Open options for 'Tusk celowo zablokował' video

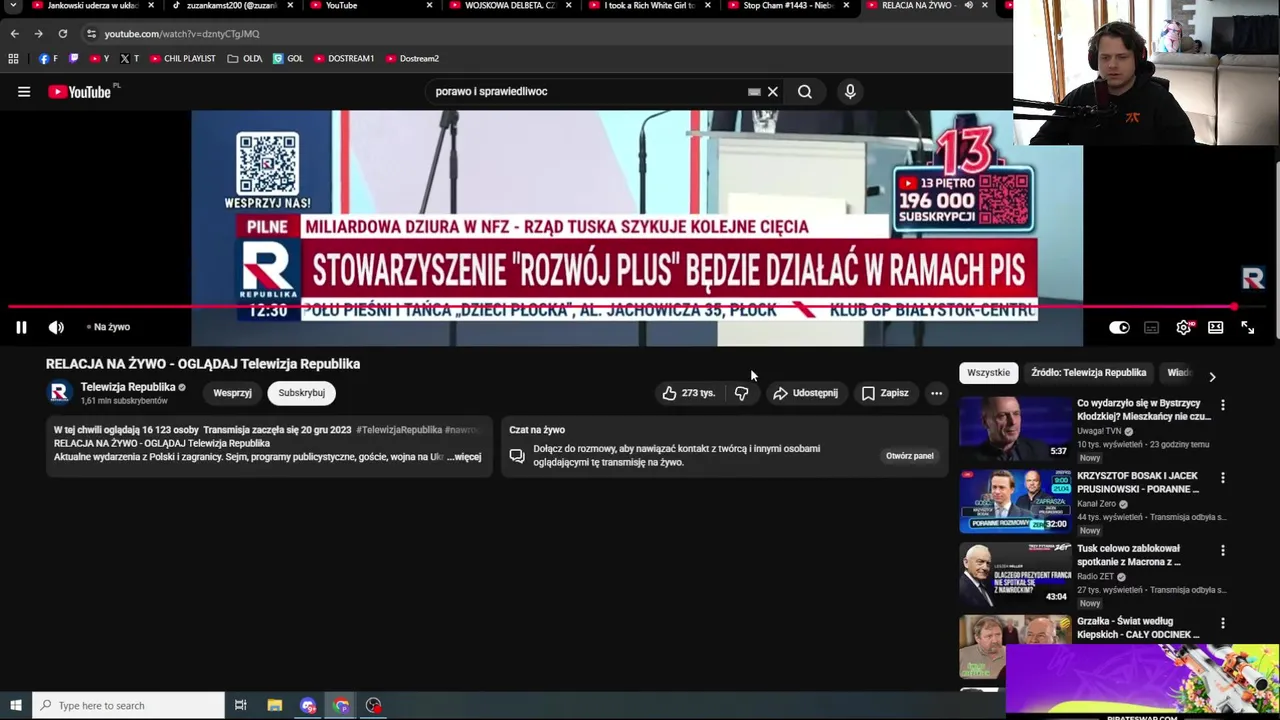tap(1222, 550)
